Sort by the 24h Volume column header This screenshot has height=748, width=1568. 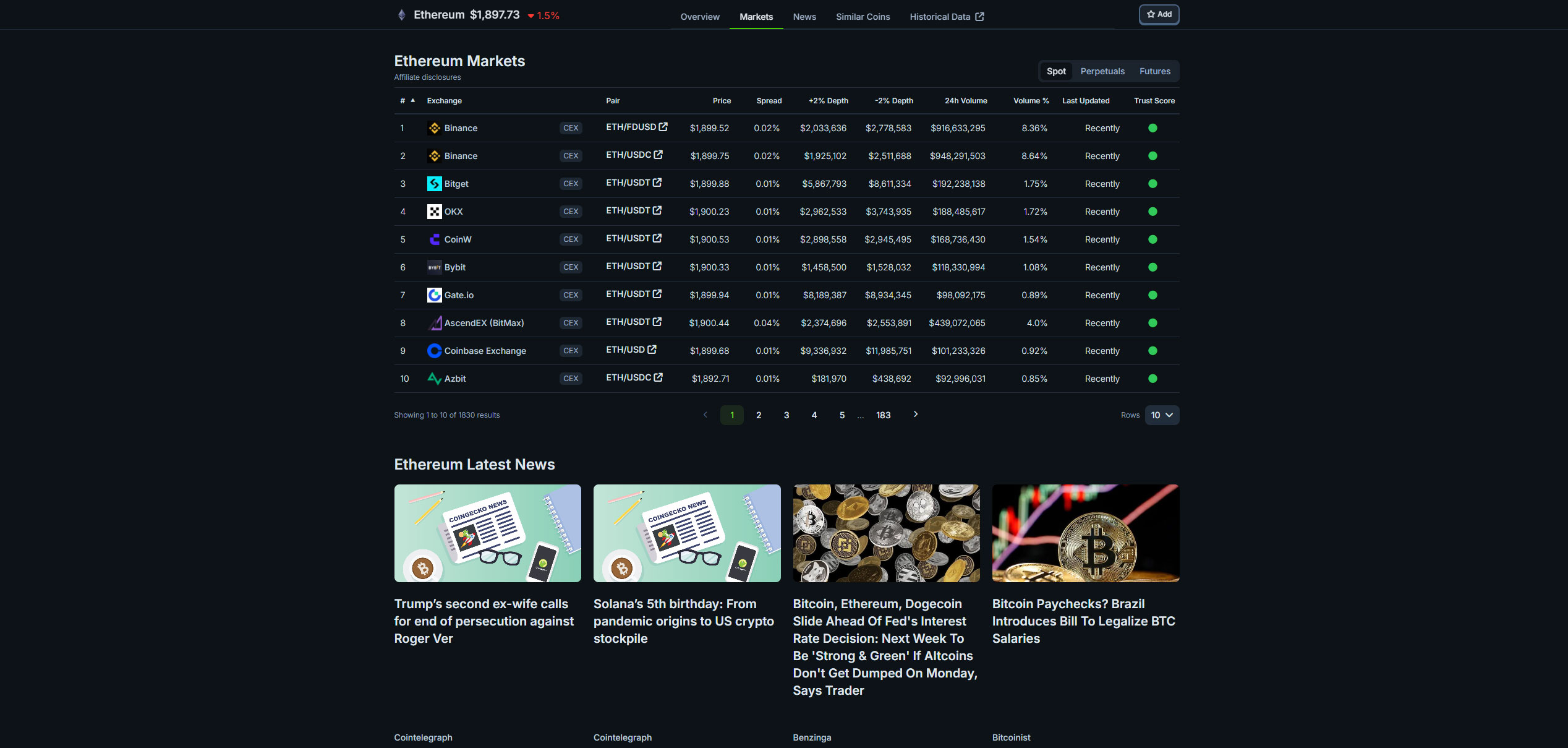[966, 101]
